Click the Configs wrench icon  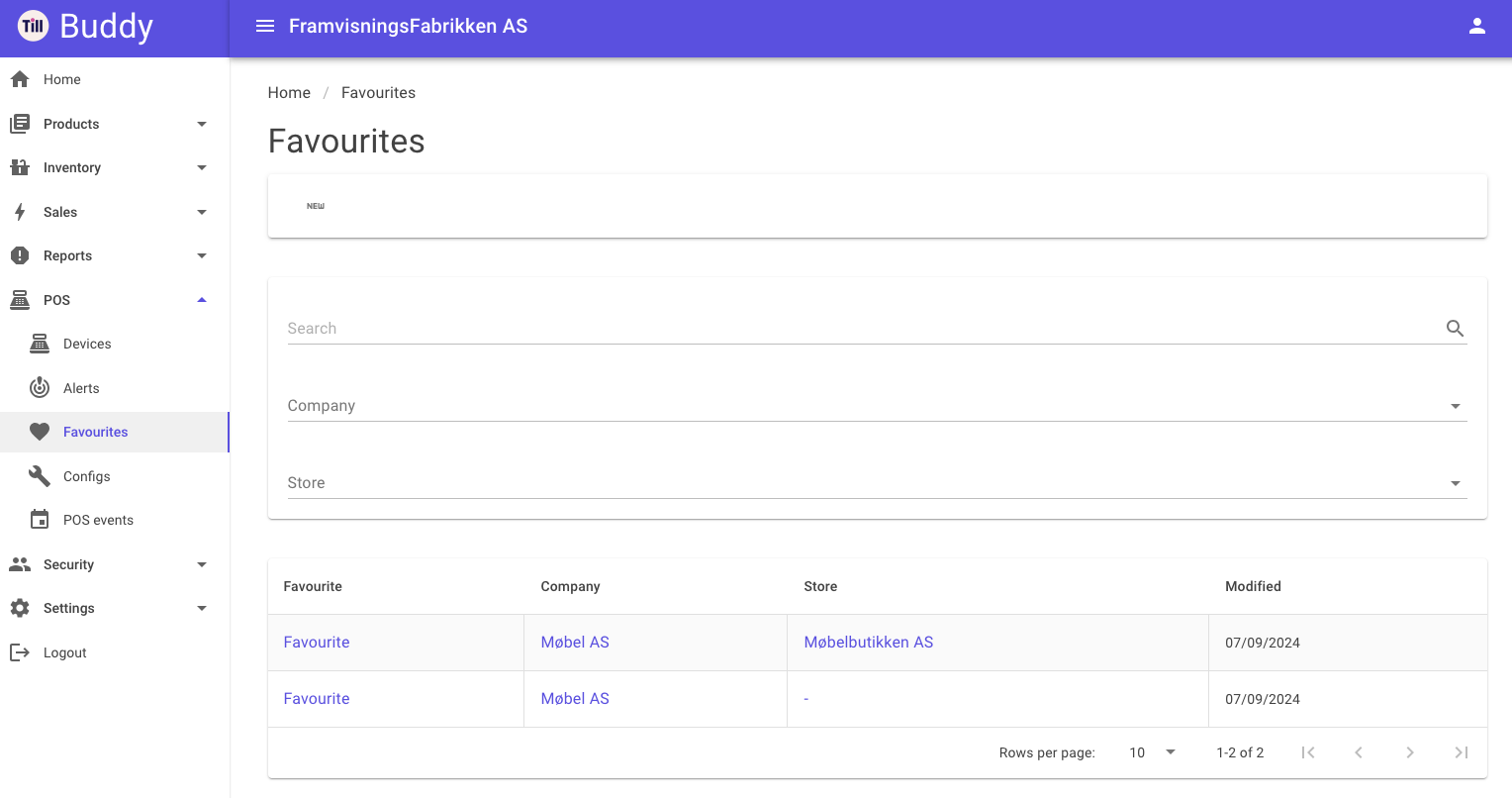pos(40,476)
